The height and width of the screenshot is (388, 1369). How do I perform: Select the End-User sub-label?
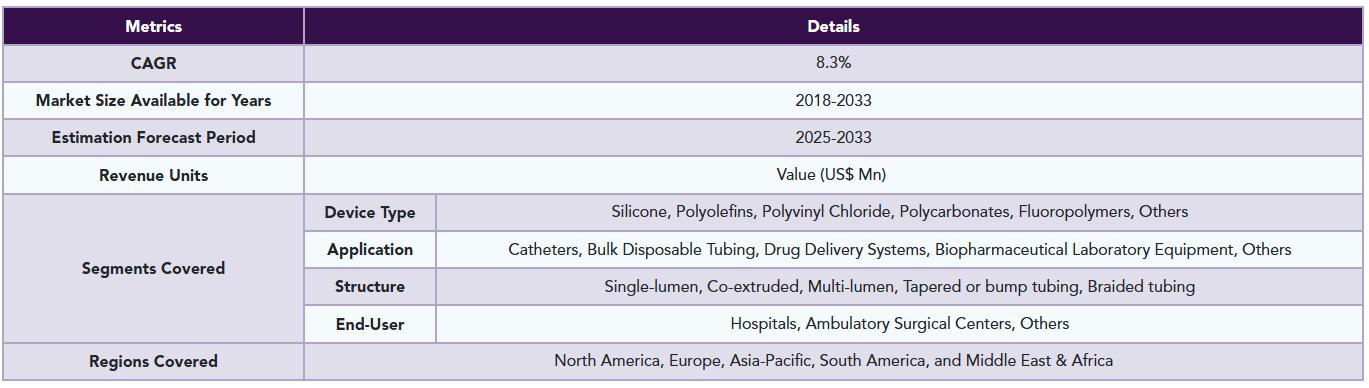pyautogui.click(x=370, y=324)
